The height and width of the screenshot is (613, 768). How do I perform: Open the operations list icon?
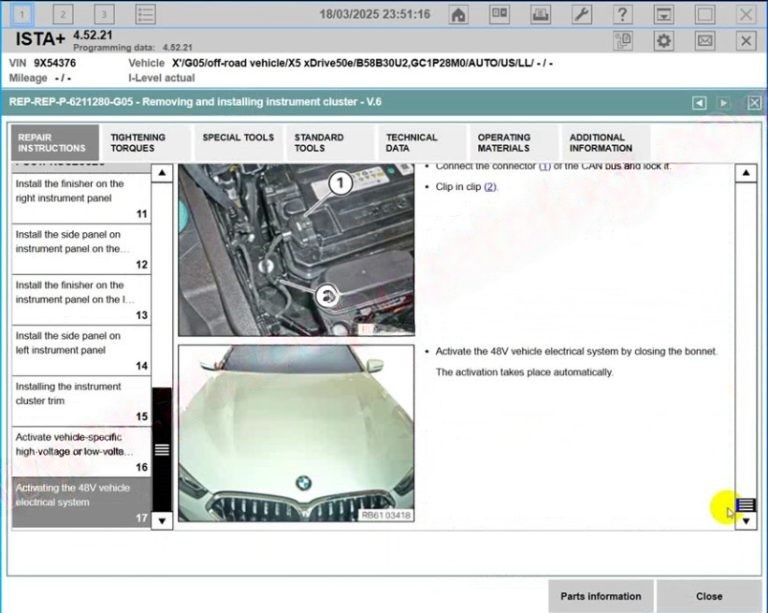click(x=145, y=14)
